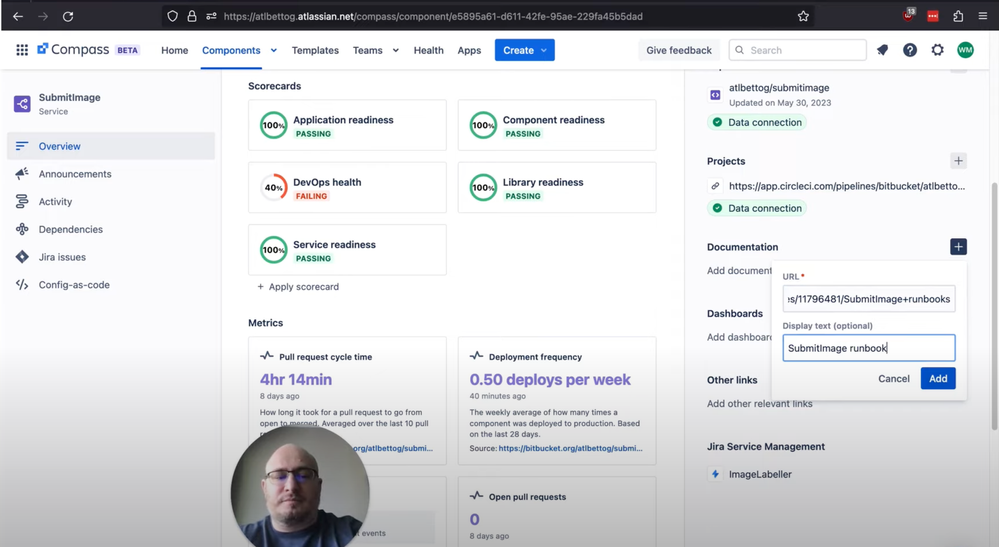Open the Deployment frequency bitbucket source link

click(x=570, y=448)
